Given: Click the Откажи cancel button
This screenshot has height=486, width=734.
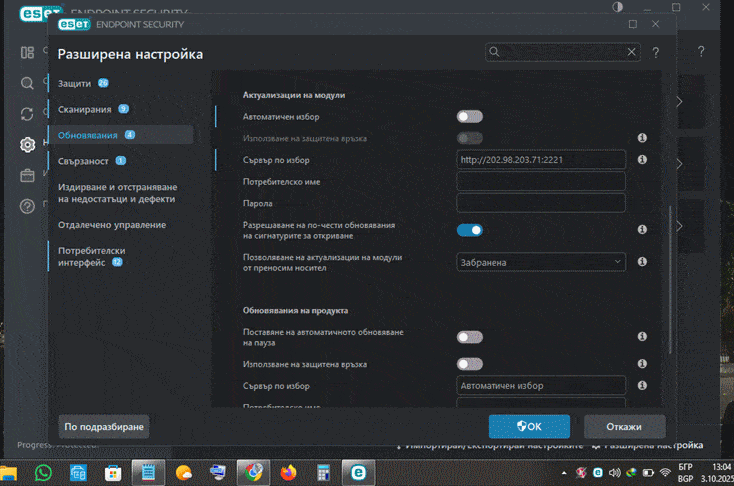Looking at the screenshot, I should [x=624, y=427].
